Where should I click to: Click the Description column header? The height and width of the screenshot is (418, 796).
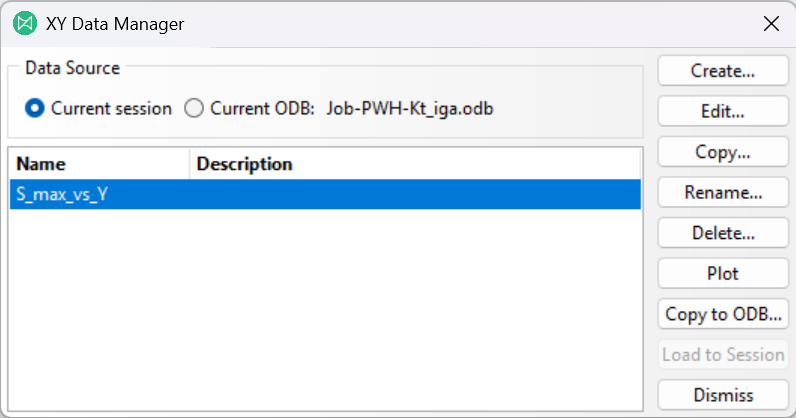pyautogui.click(x=415, y=164)
